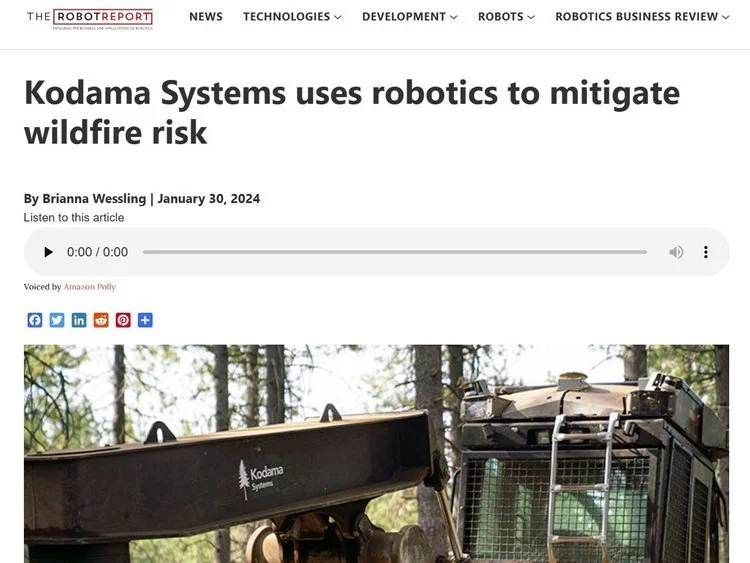The height and width of the screenshot is (563, 750).
Task: Share article on Pinterest
Action: pos(123,320)
